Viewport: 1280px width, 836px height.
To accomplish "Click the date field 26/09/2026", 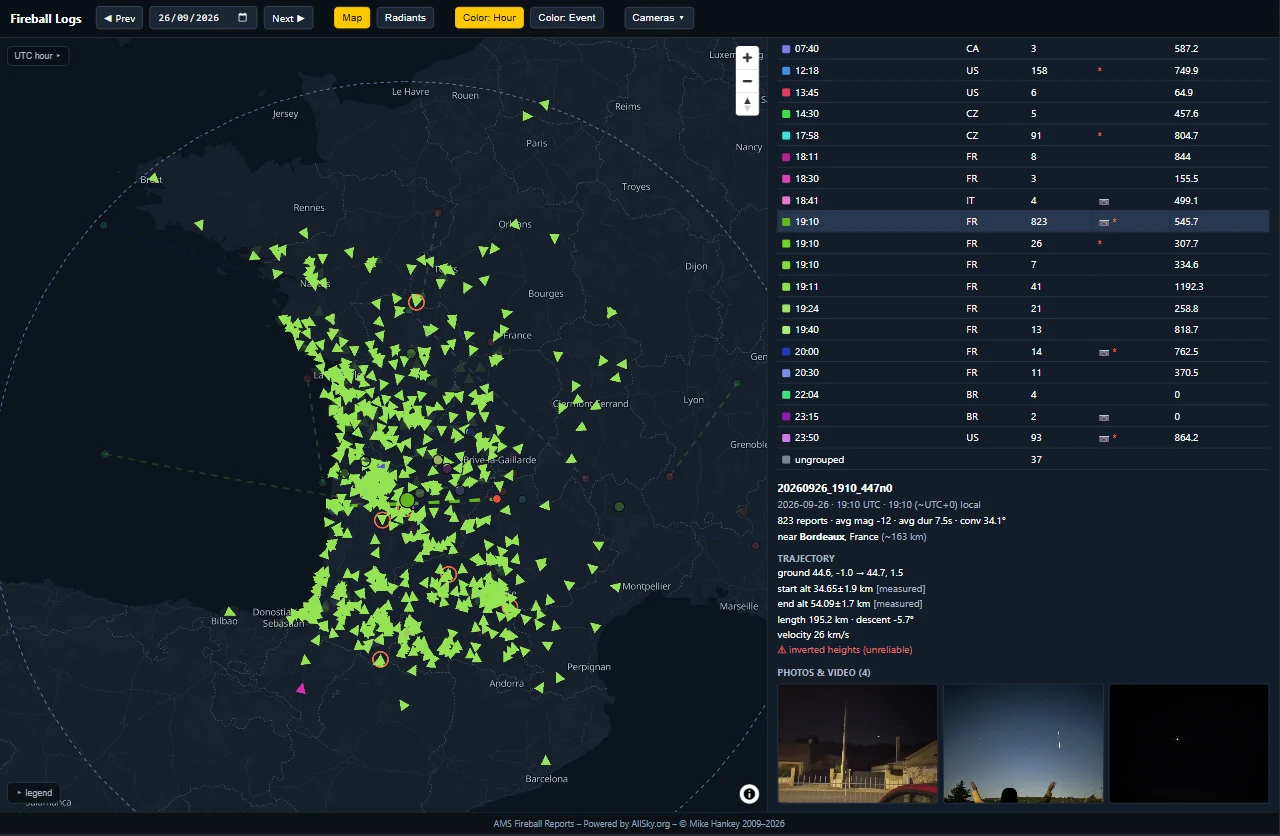I will pyautogui.click(x=203, y=18).
